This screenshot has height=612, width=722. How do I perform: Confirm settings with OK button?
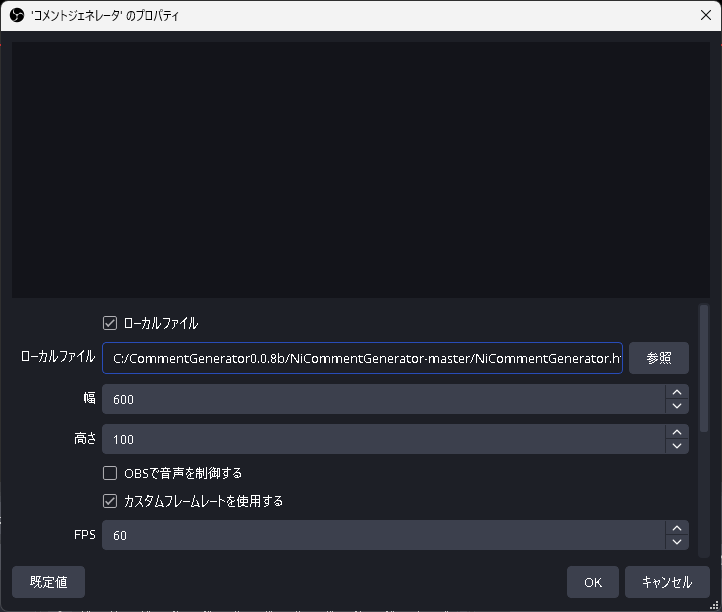pyautogui.click(x=593, y=582)
